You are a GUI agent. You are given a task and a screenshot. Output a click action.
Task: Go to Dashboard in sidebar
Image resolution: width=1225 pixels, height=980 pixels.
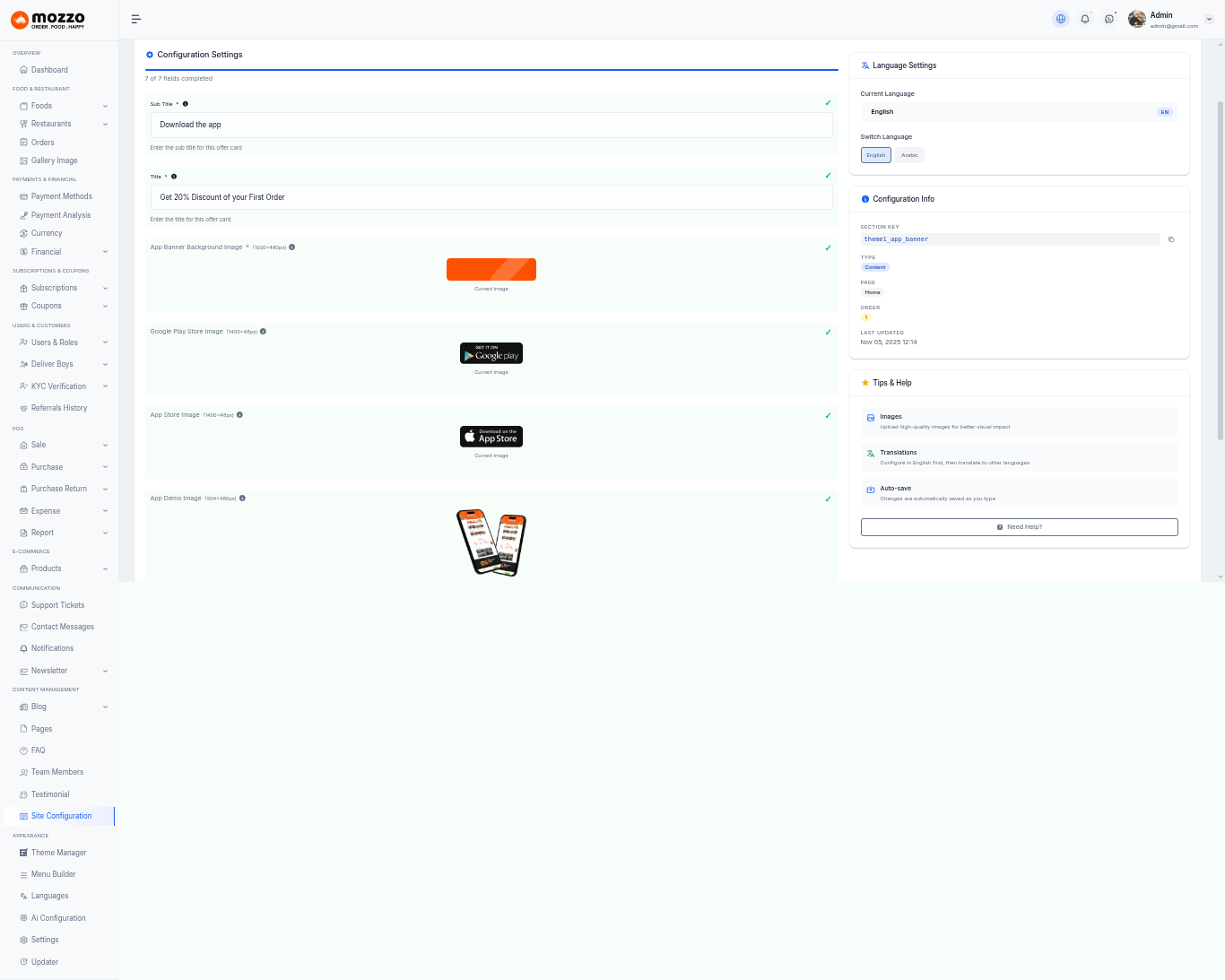coord(49,70)
